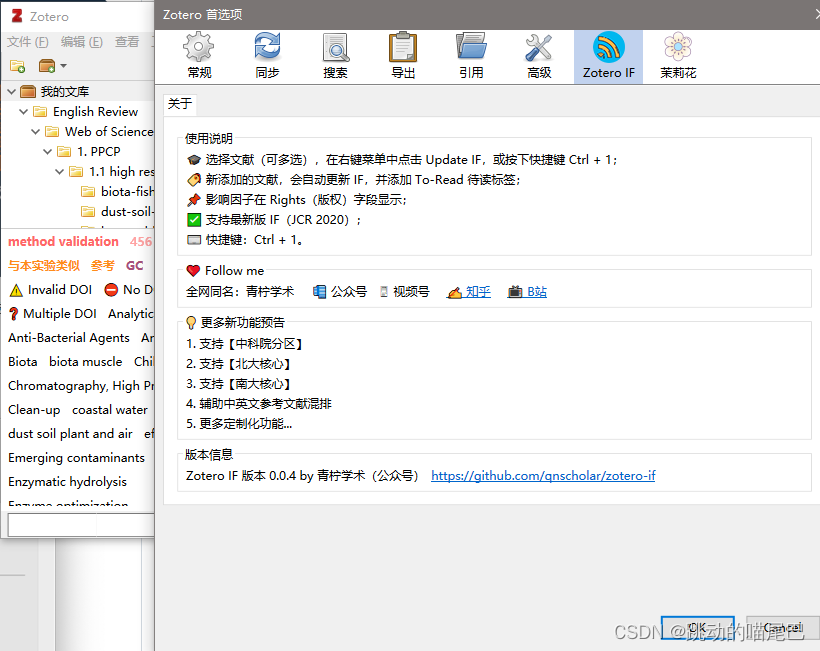Viewport: 820px width, 651px height.
Task: Collapse the Web of Science folder
Action: point(35,131)
